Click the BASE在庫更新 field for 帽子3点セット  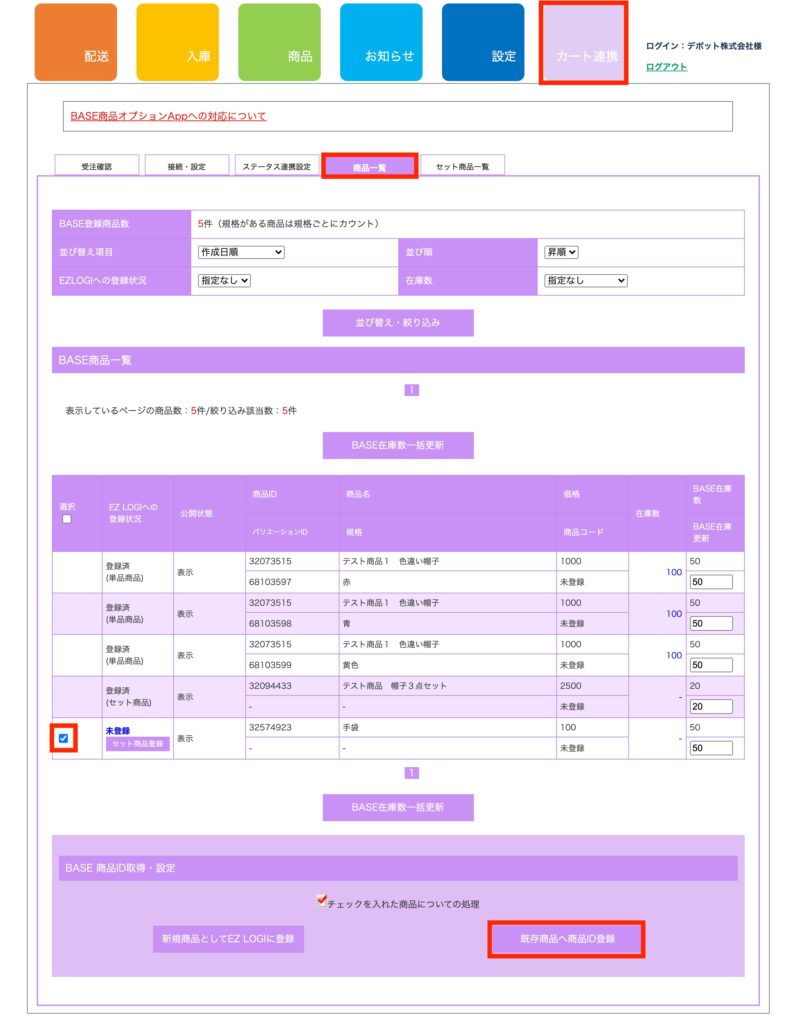tap(711, 706)
